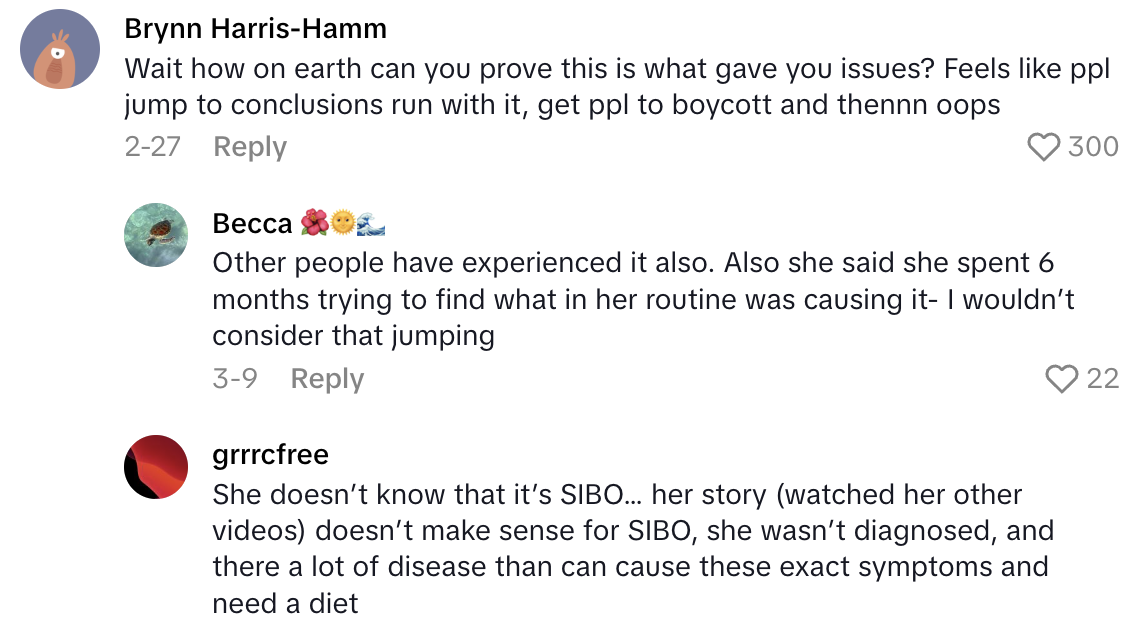This screenshot has width=1144, height=630.
Task: Click the hibiscus emoji beside Becca's name
Action: coord(314,224)
